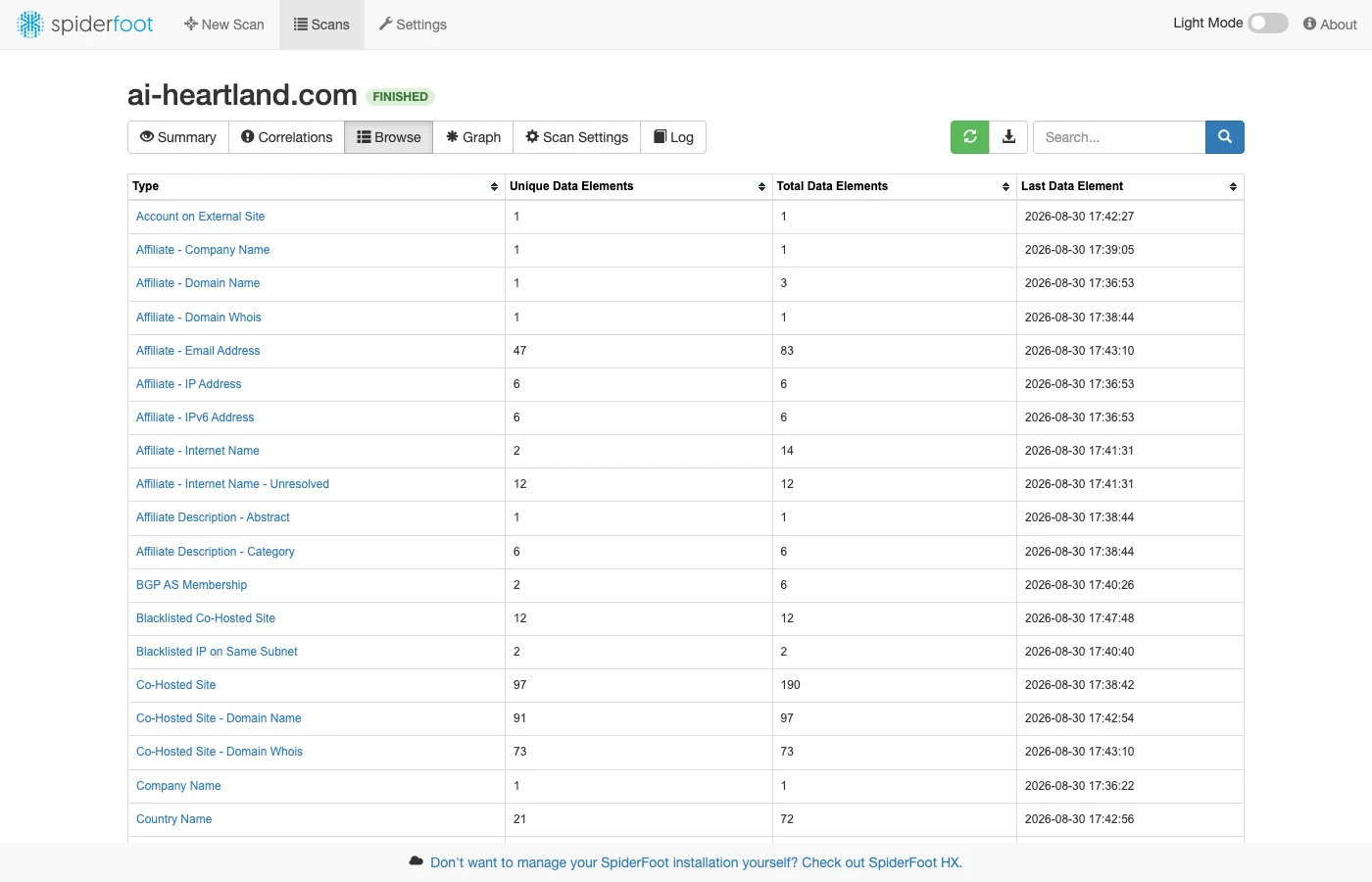Sort by Unique Data Elements column
1372x882 pixels.
[x=761, y=186]
